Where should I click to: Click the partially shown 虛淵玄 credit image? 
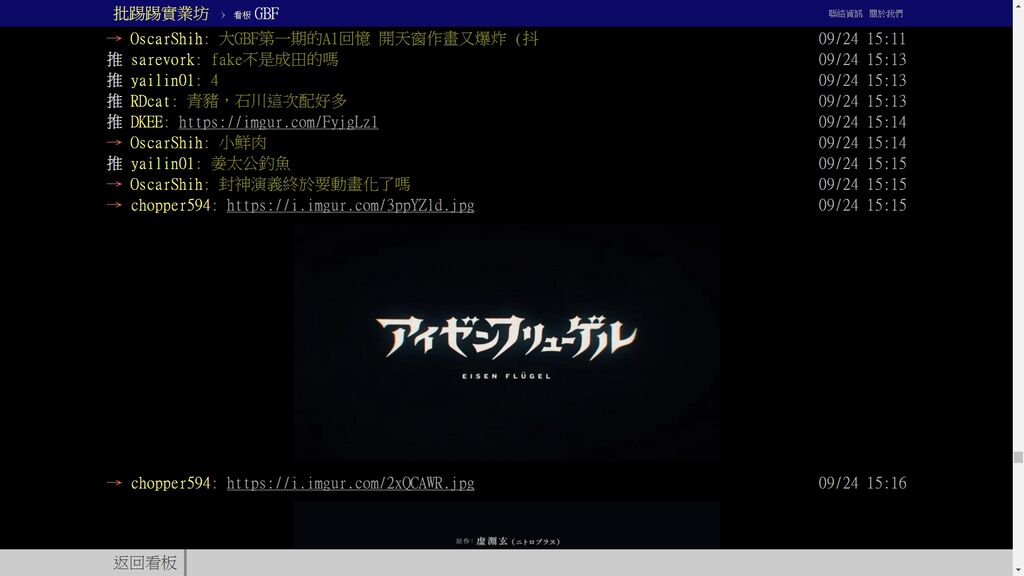pyautogui.click(x=506, y=525)
